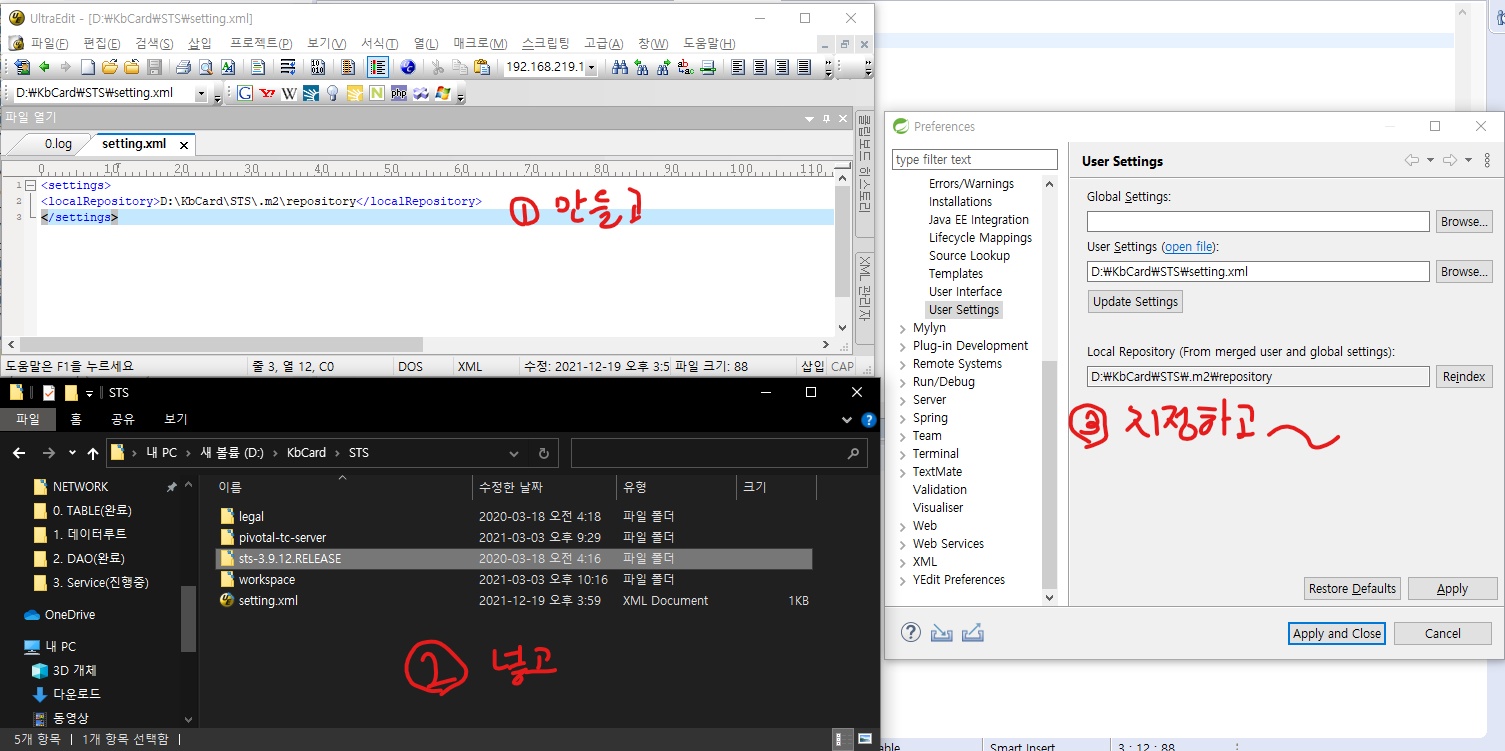Open the back history dropdown arrow in Preferences
The height and width of the screenshot is (751, 1505).
[x=1430, y=160]
